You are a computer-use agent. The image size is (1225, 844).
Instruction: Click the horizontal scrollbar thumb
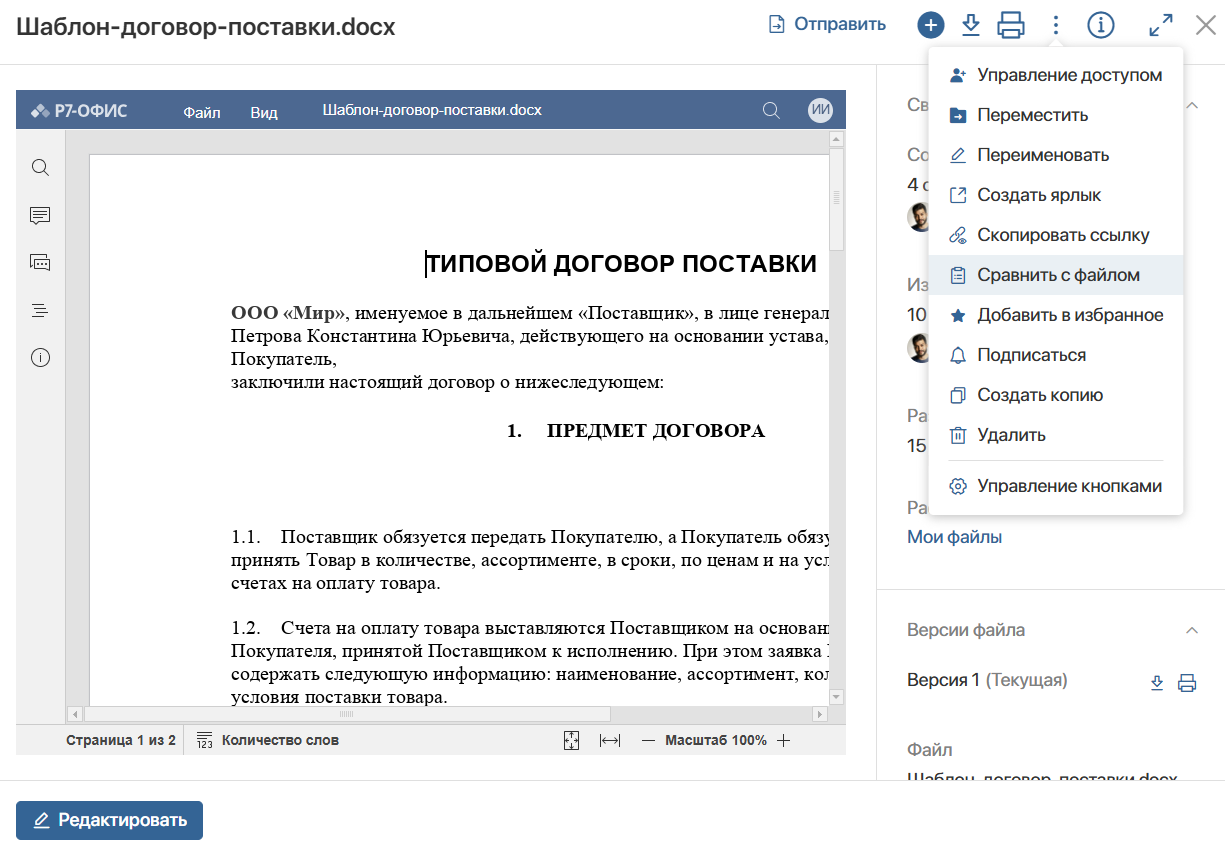coord(347,714)
